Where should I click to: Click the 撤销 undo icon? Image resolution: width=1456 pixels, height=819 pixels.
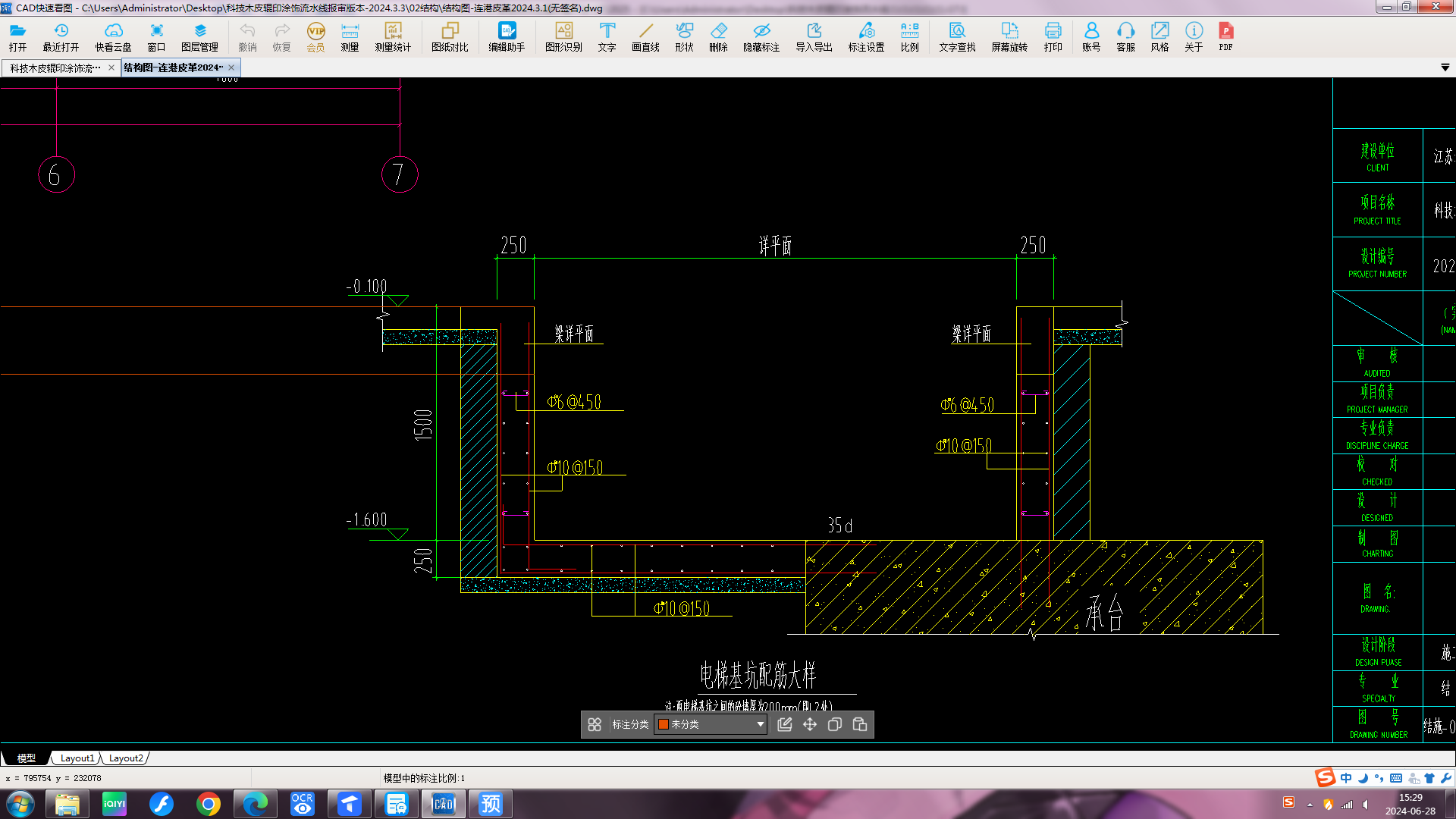pyautogui.click(x=247, y=36)
